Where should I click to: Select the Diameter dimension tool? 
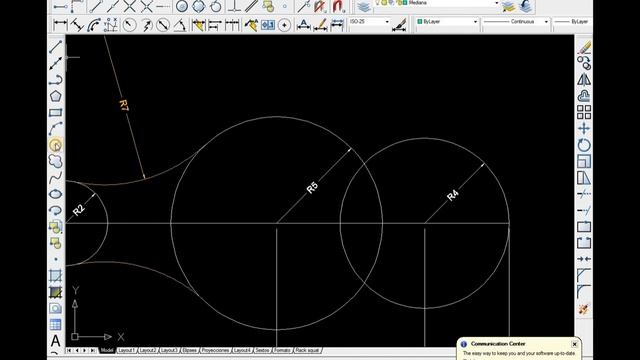pyautogui.click(x=163, y=25)
